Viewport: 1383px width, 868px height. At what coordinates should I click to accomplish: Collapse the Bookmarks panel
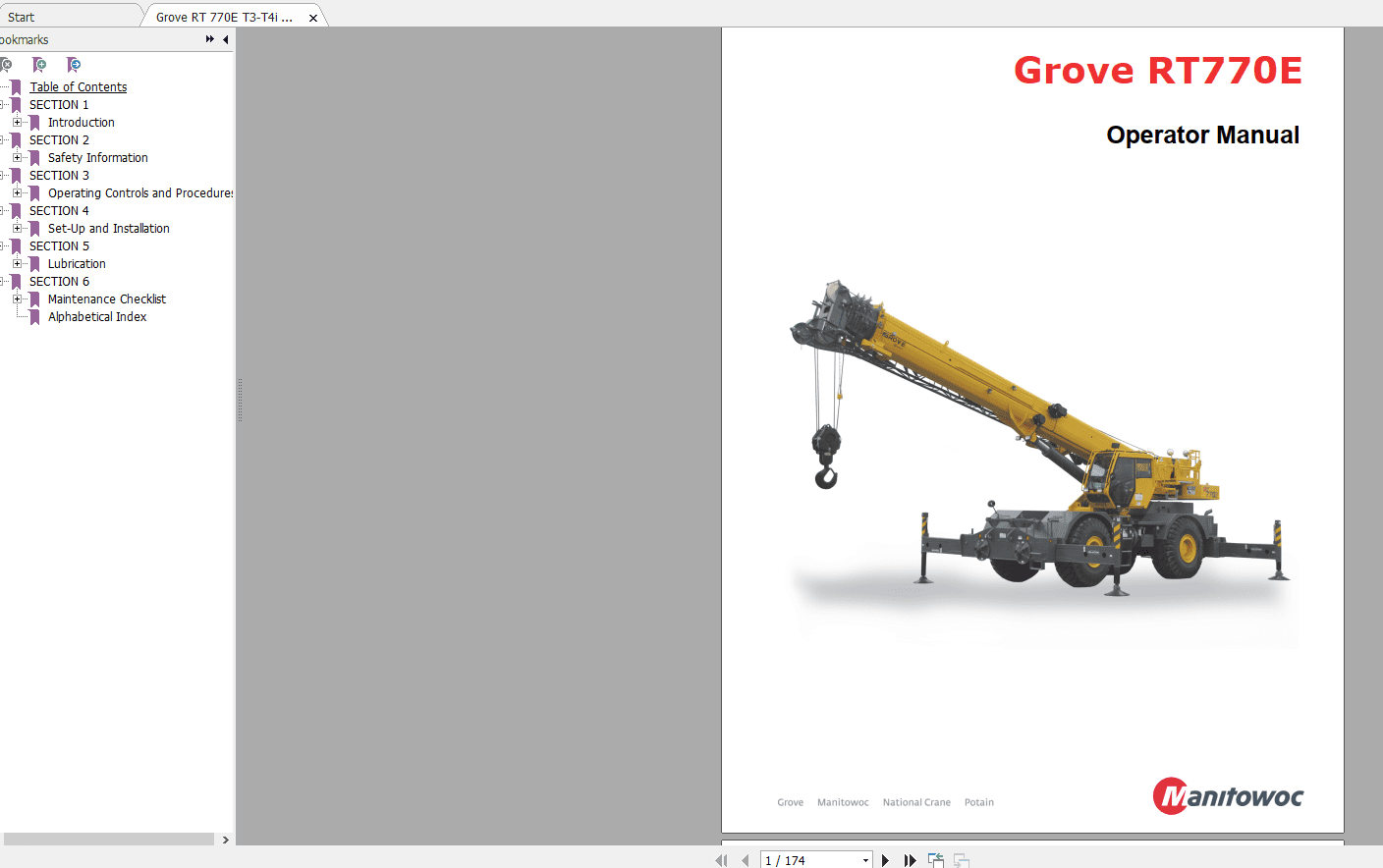point(225,39)
